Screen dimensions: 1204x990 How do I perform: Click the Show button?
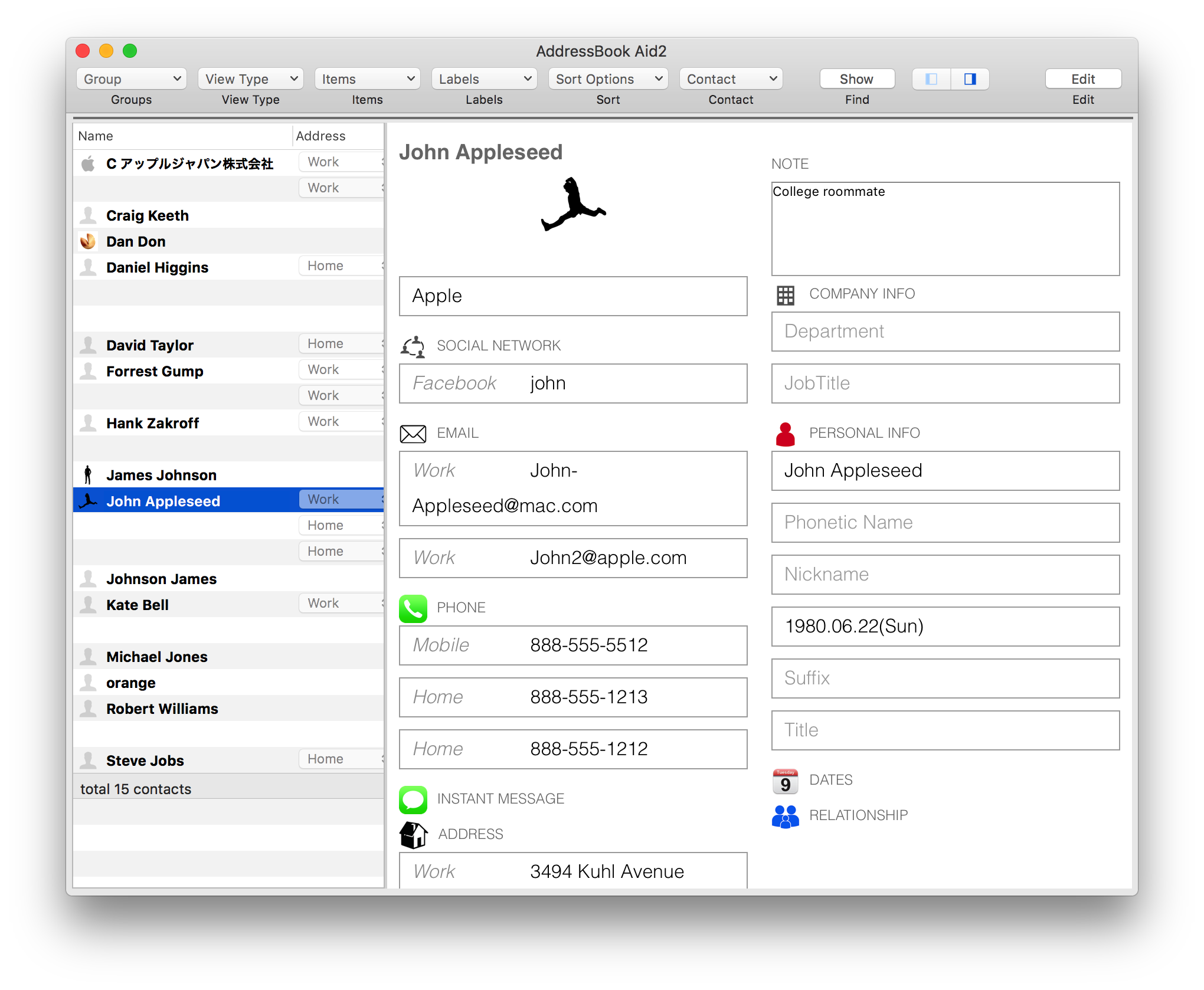coord(857,79)
